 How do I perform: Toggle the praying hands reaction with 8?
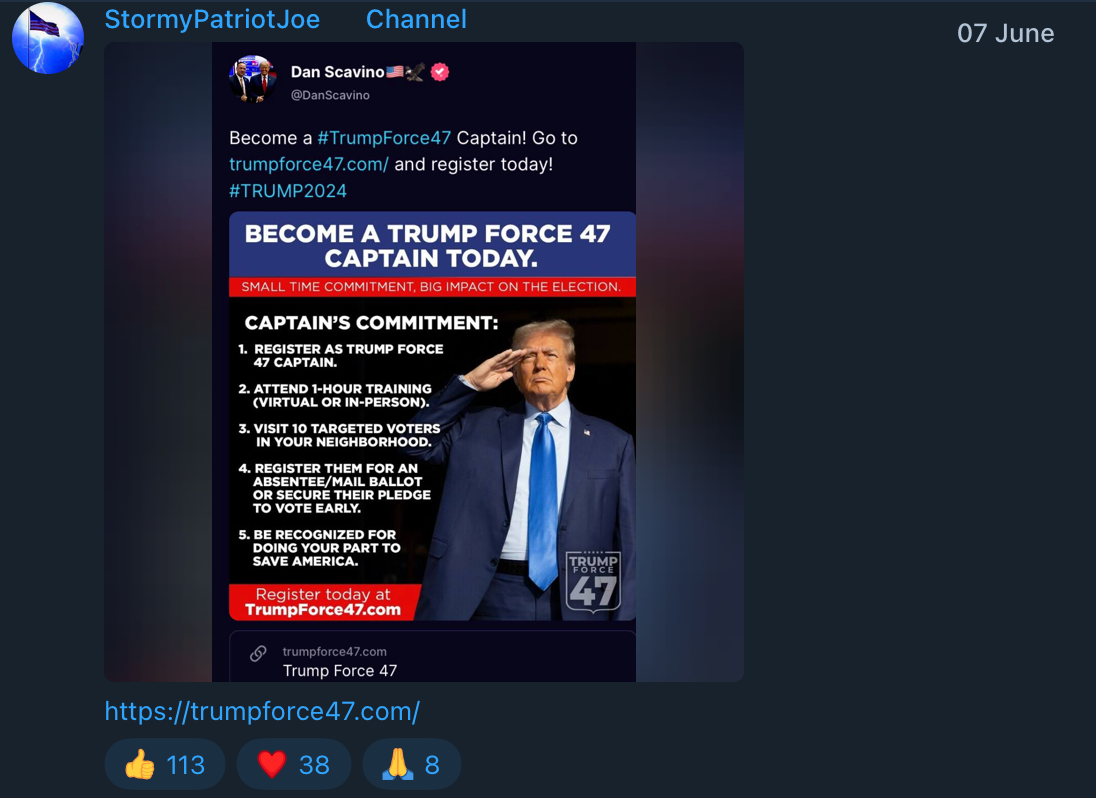coord(411,765)
